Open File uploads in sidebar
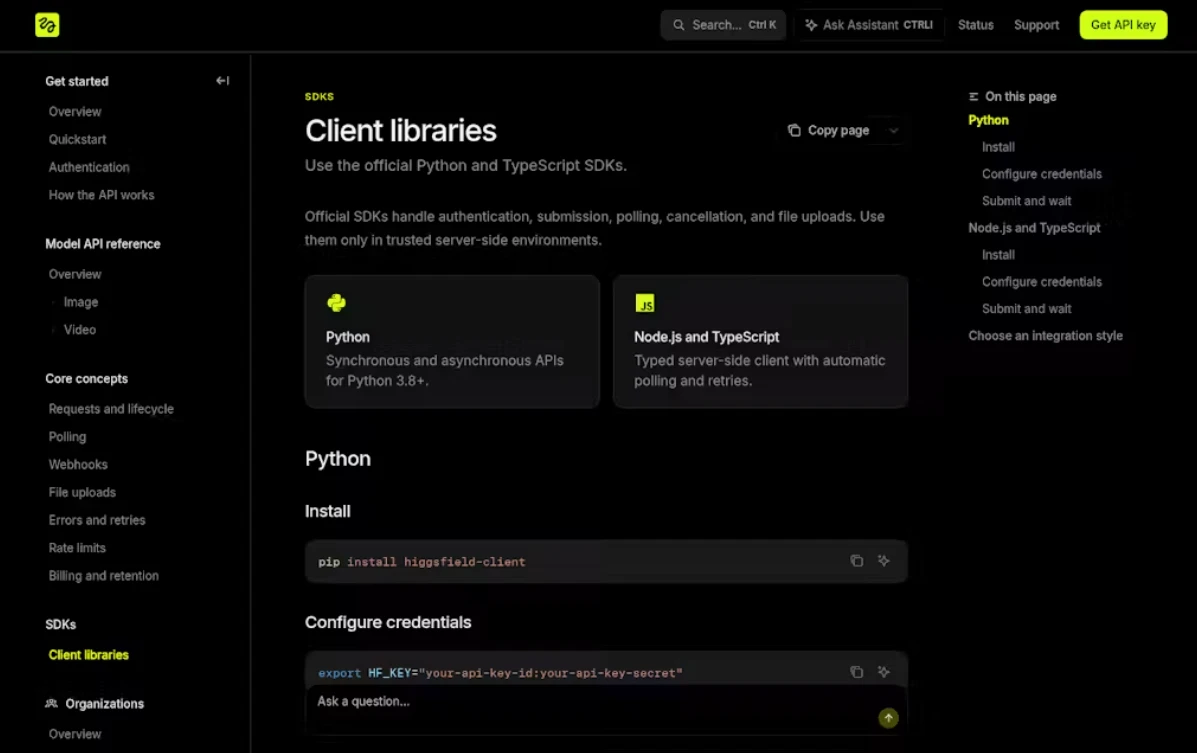Viewport: 1197px width, 753px height. coord(82,493)
